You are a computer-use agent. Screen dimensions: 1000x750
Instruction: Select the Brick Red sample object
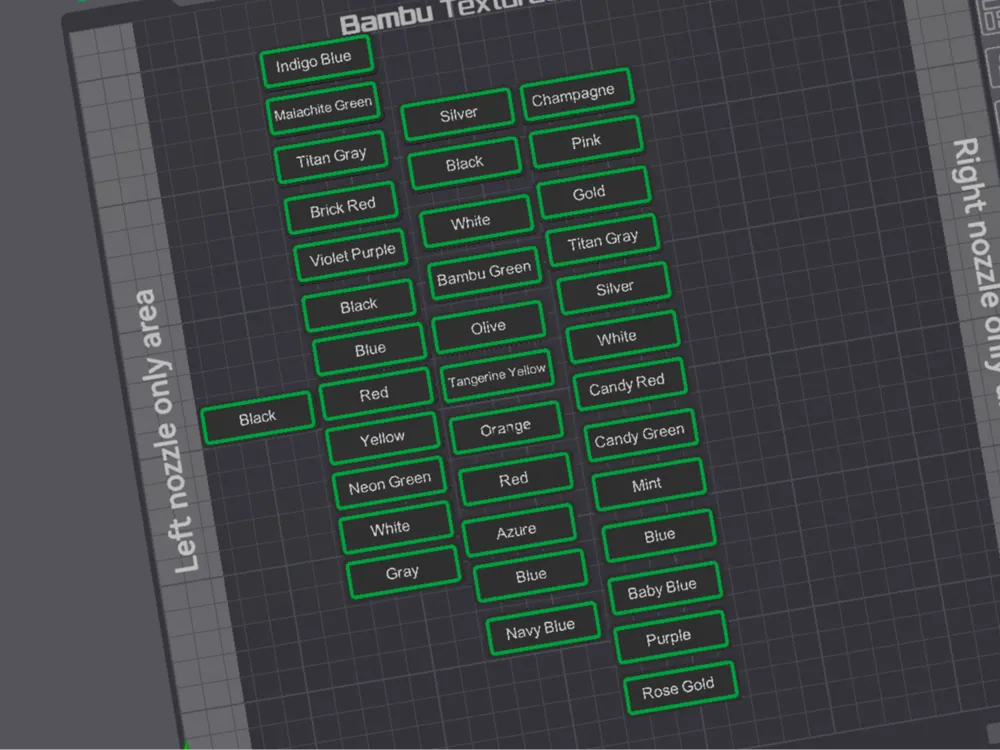342,202
